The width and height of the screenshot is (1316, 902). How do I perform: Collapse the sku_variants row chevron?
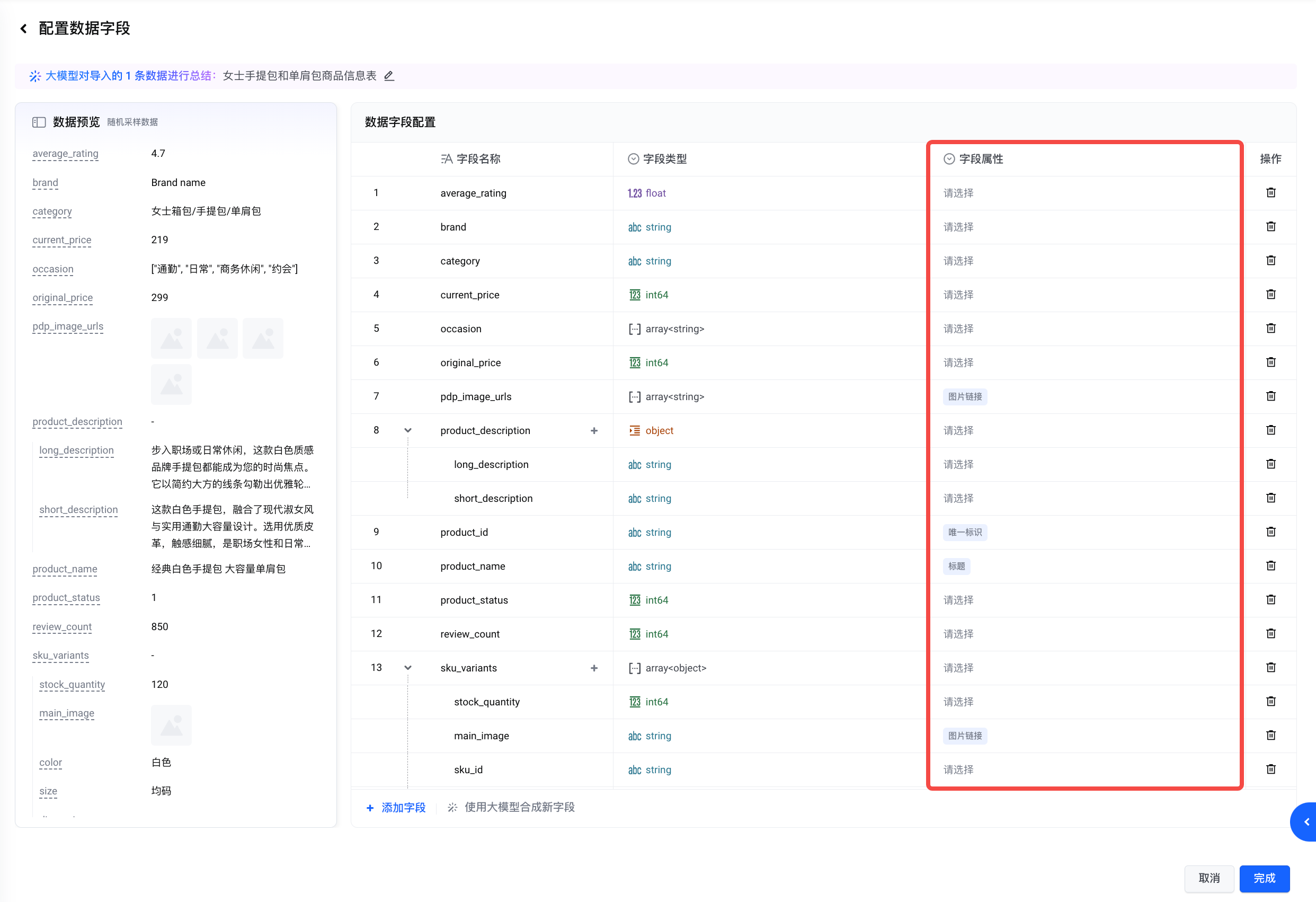click(x=408, y=668)
